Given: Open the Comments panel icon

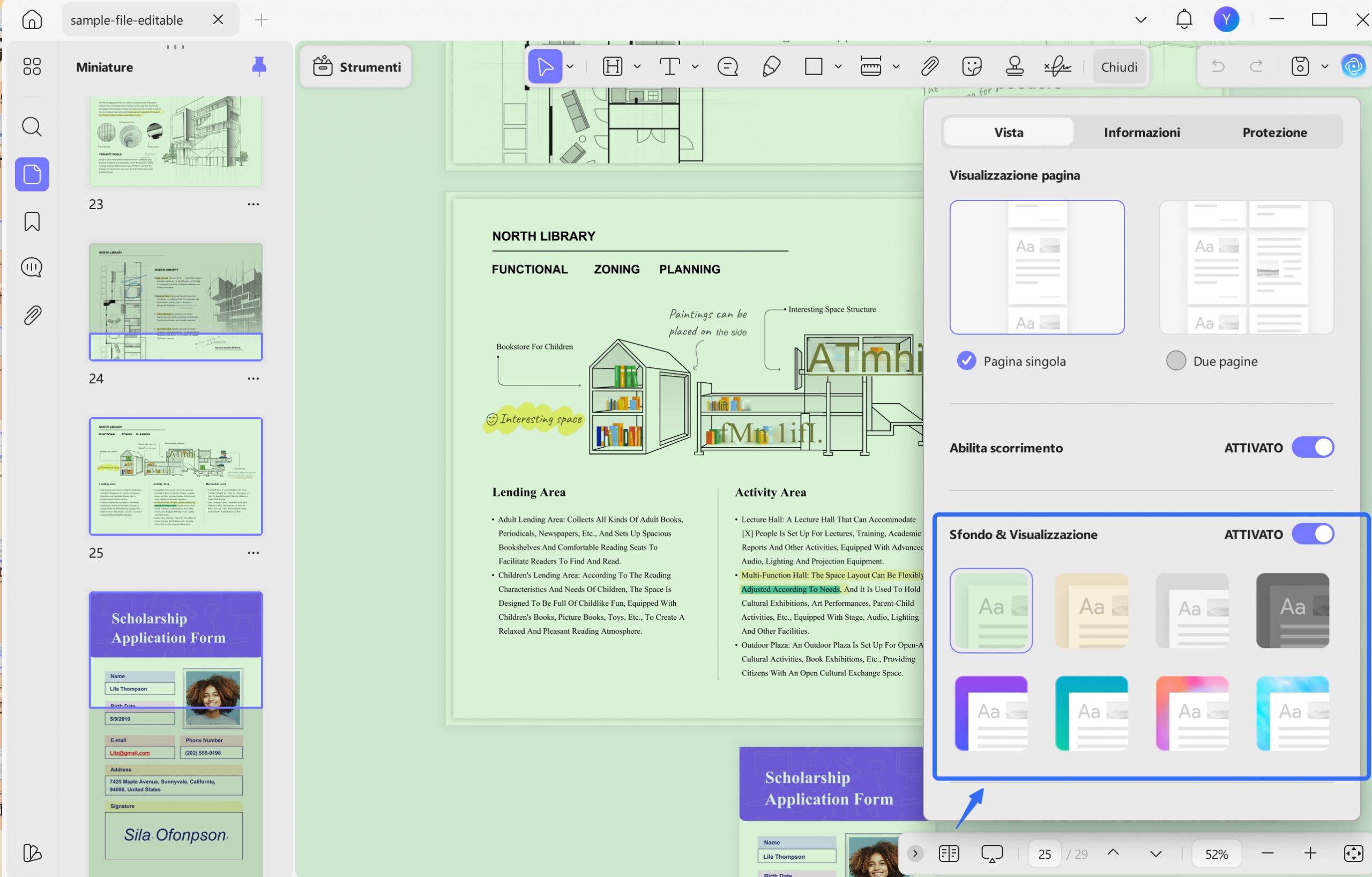Looking at the screenshot, I should click(32, 267).
